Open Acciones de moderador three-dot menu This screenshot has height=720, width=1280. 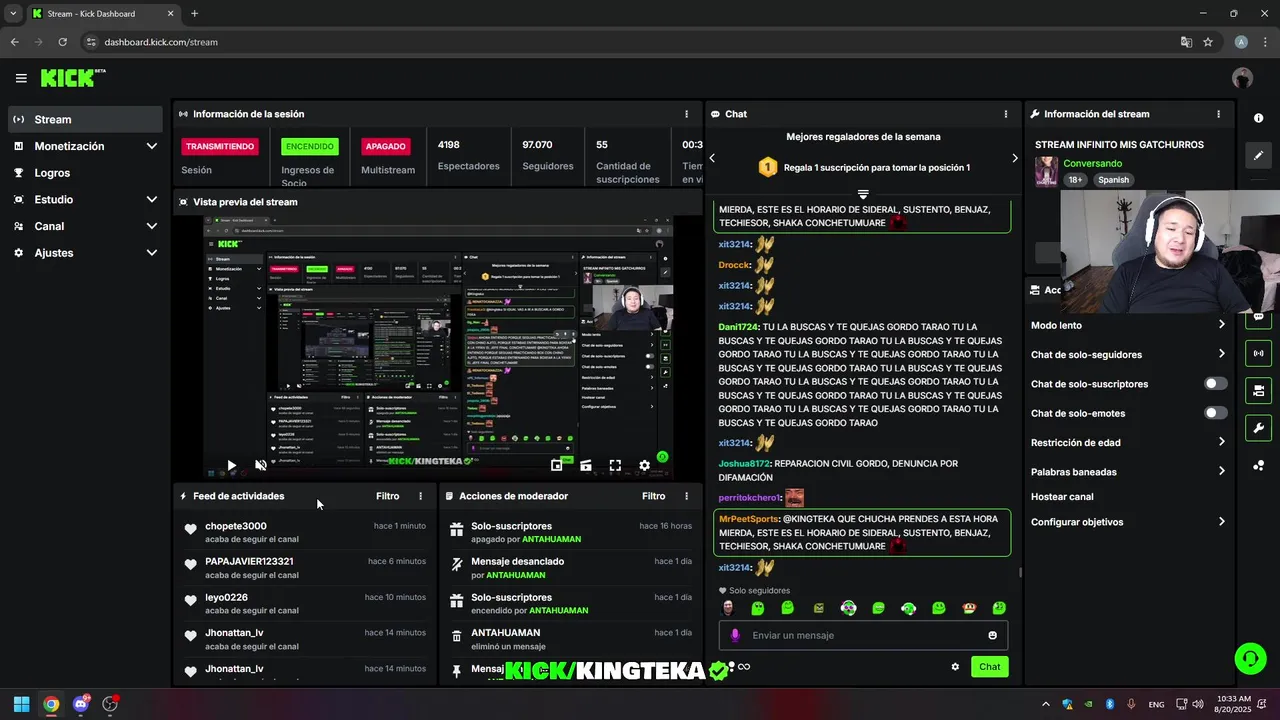pos(686,496)
